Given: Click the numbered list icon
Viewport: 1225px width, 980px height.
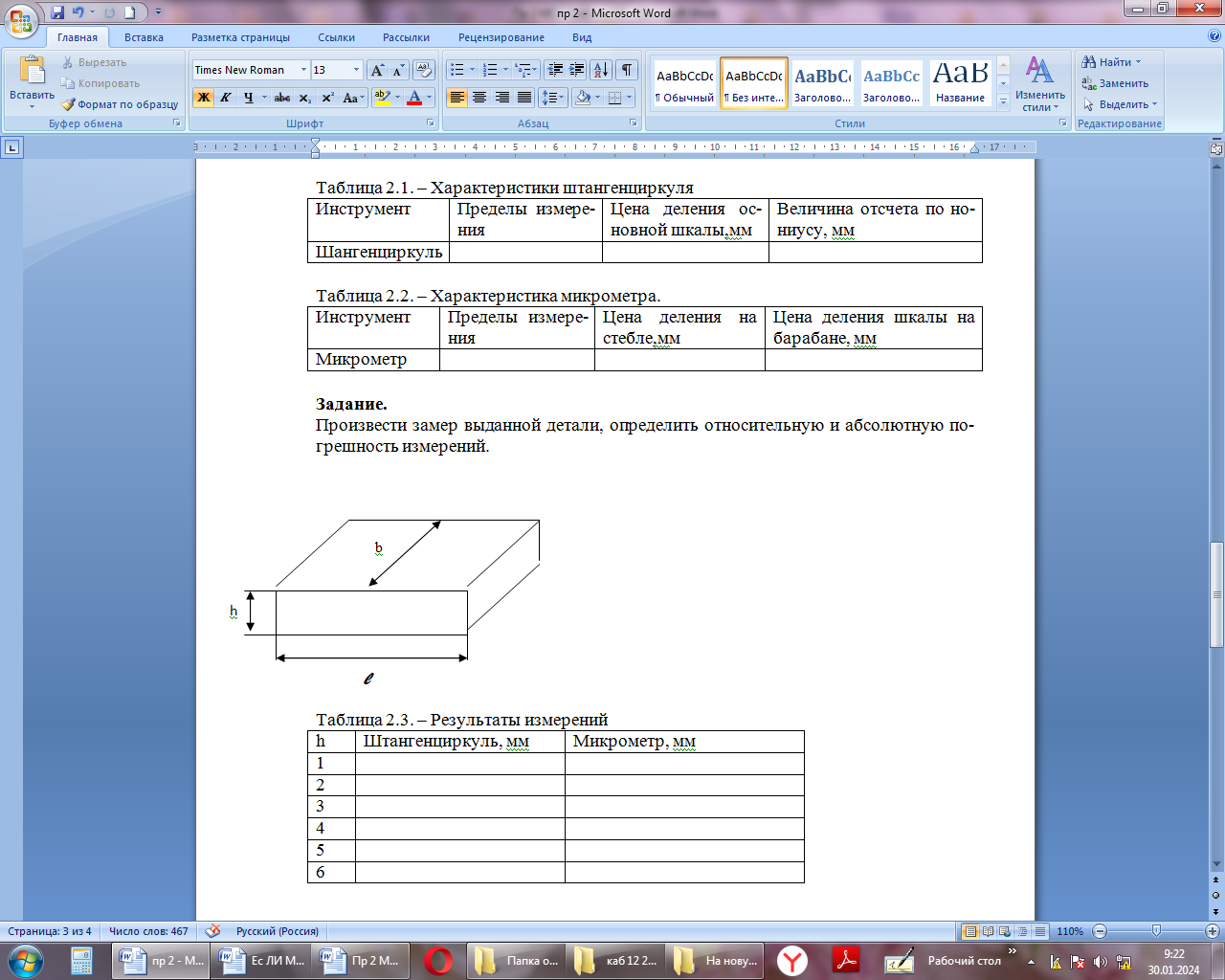Looking at the screenshot, I should (490, 70).
